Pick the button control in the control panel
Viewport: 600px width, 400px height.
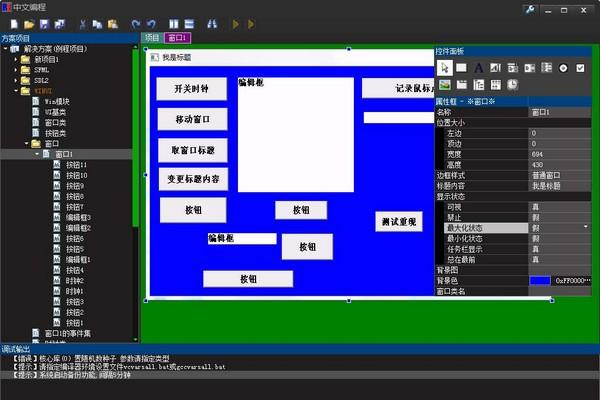coord(461,68)
